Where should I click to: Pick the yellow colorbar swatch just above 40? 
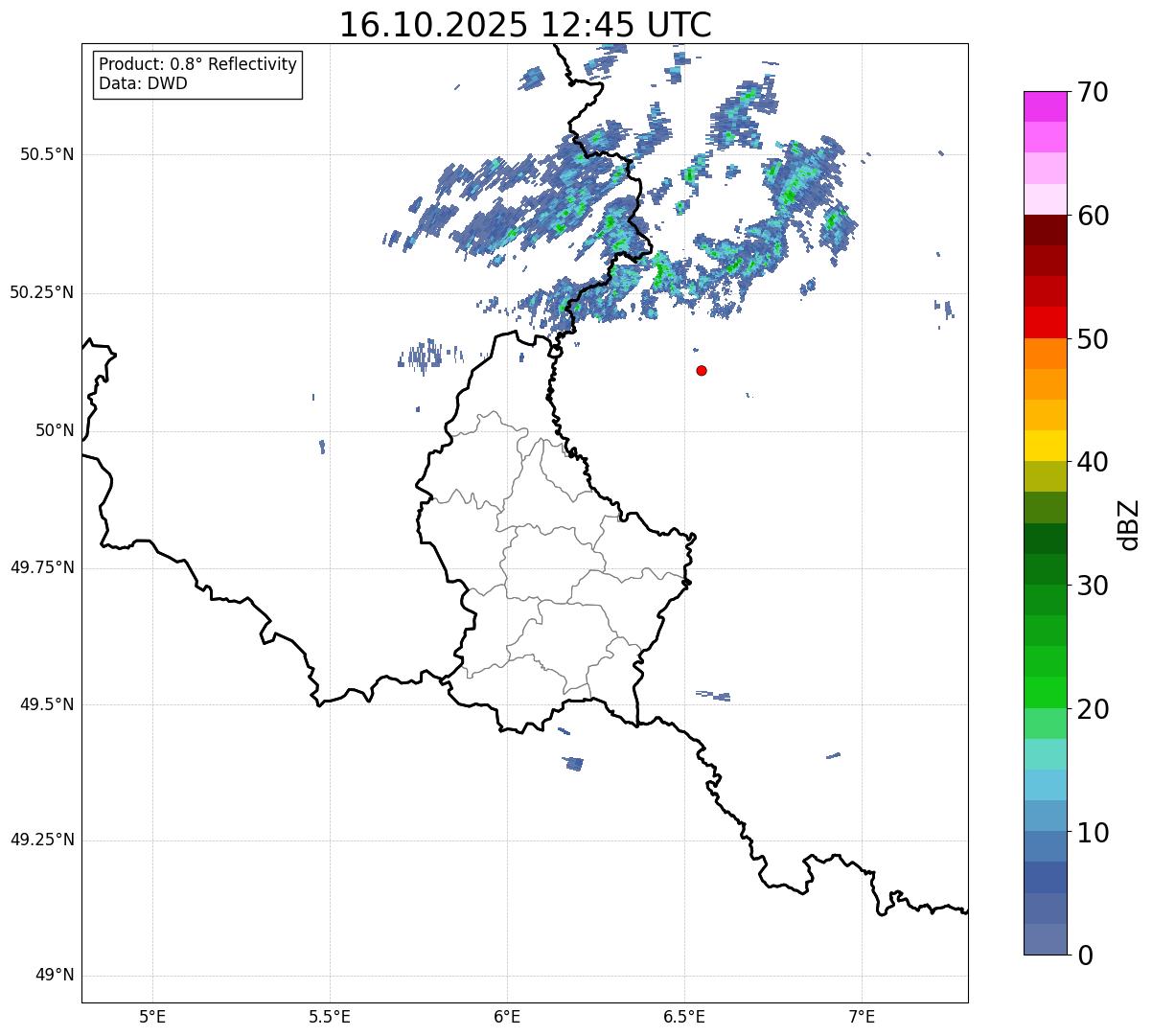[1046, 446]
